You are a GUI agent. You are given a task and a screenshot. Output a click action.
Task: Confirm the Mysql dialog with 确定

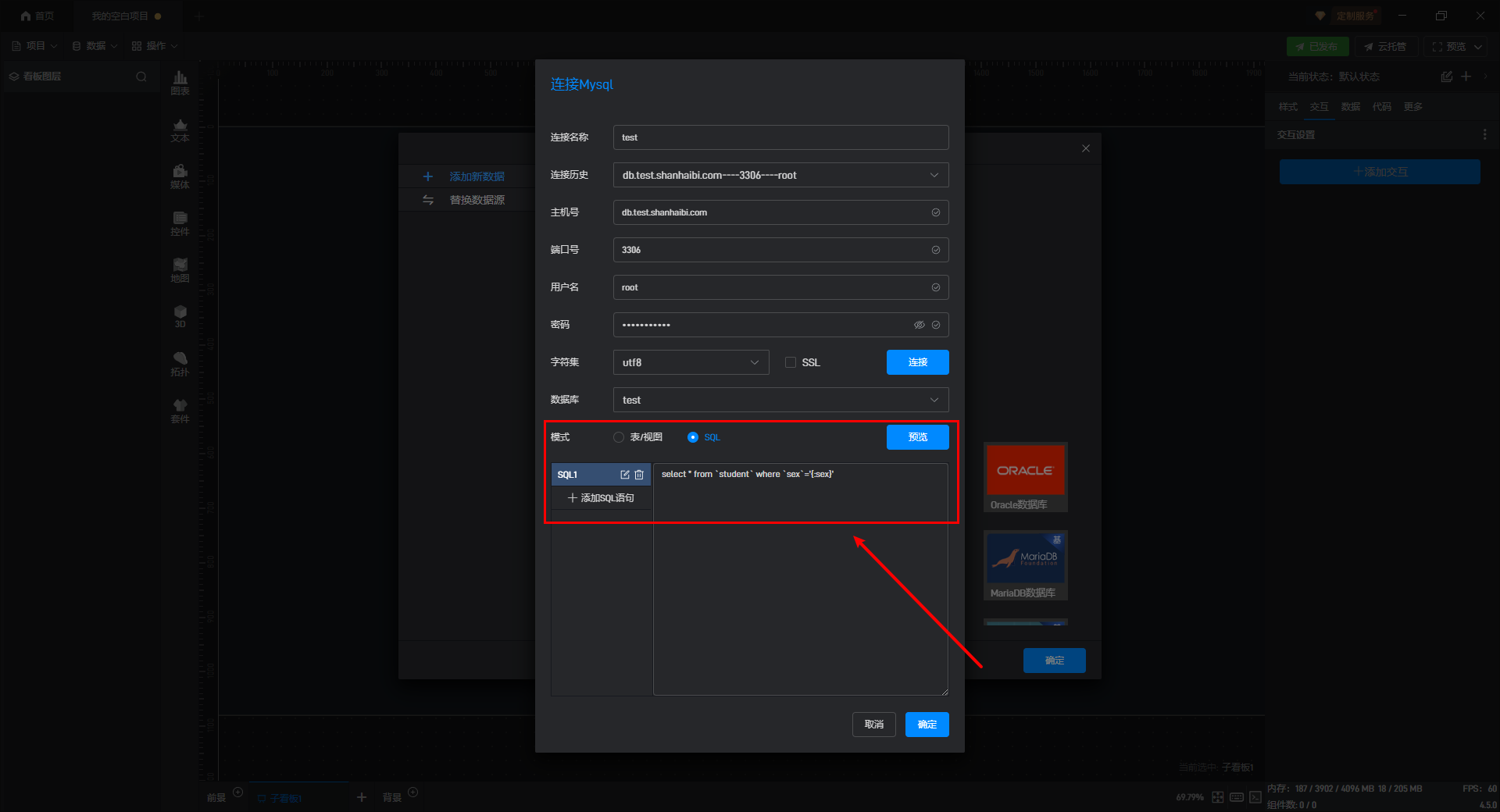(927, 725)
